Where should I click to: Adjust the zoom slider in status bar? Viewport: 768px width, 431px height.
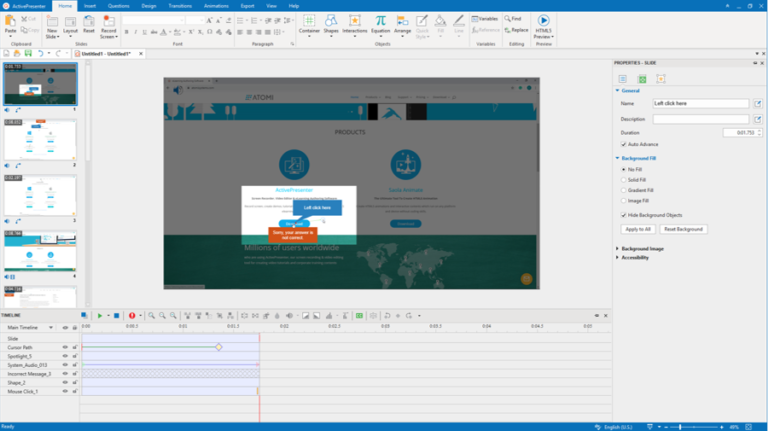680,427
